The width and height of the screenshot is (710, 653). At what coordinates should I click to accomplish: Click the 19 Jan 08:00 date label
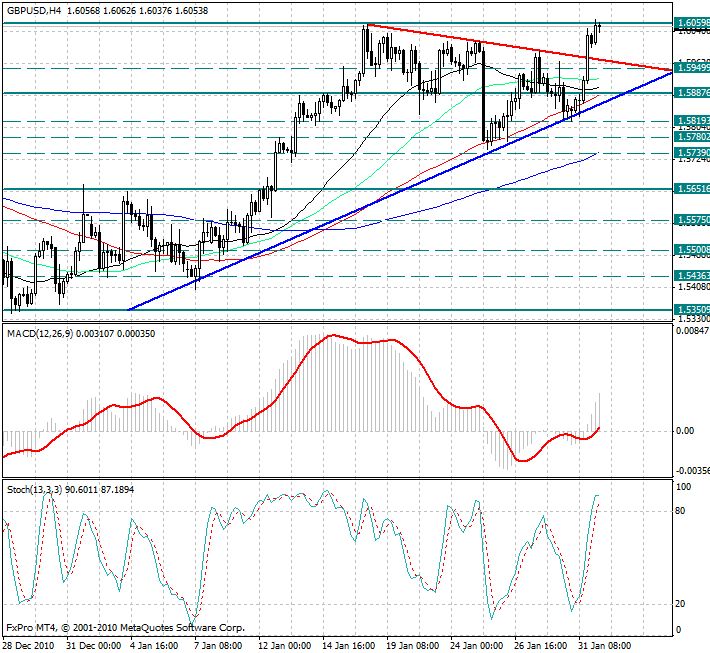click(413, 646)
